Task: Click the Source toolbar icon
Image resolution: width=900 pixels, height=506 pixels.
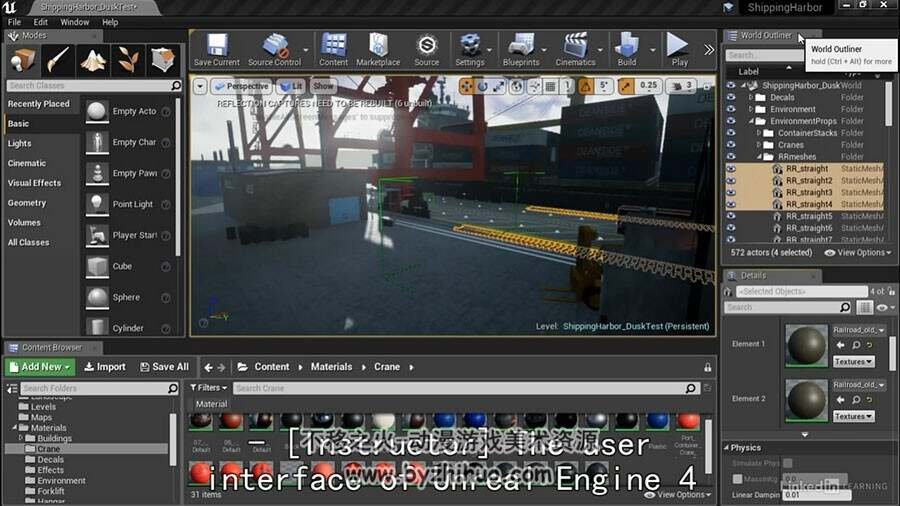Action: 426,50
